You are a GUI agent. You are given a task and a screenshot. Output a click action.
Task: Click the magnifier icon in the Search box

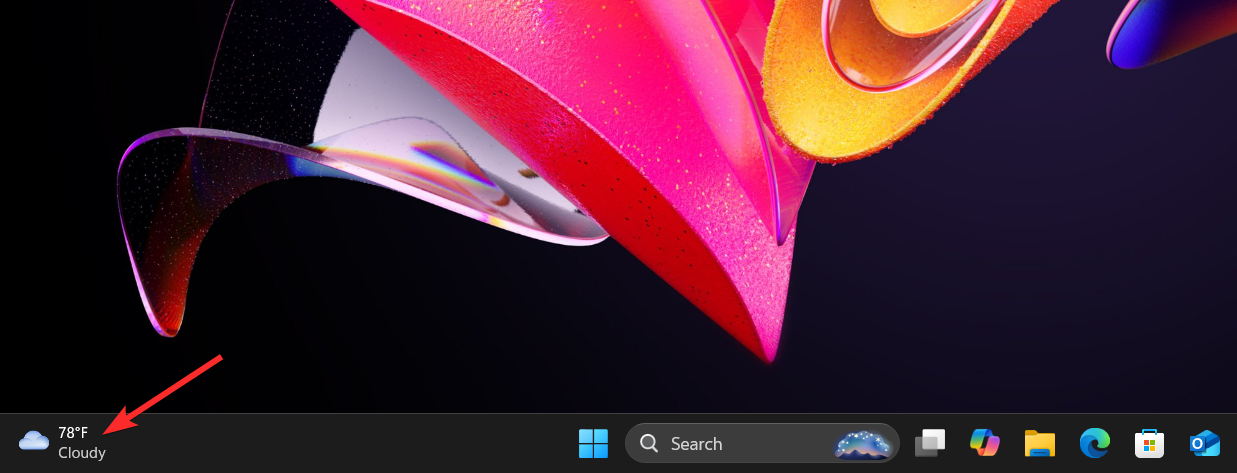649,443
